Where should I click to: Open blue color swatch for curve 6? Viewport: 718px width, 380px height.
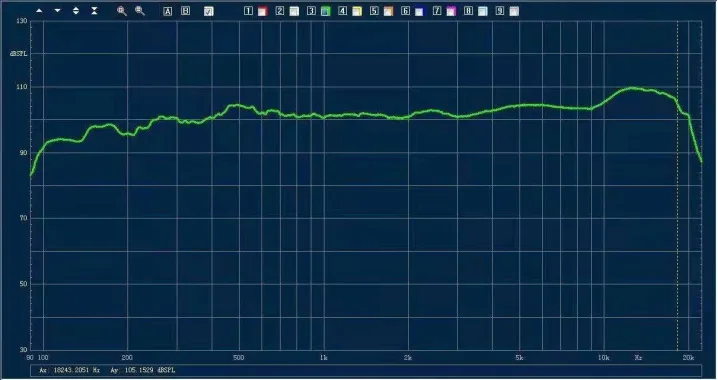coord(419,11)
